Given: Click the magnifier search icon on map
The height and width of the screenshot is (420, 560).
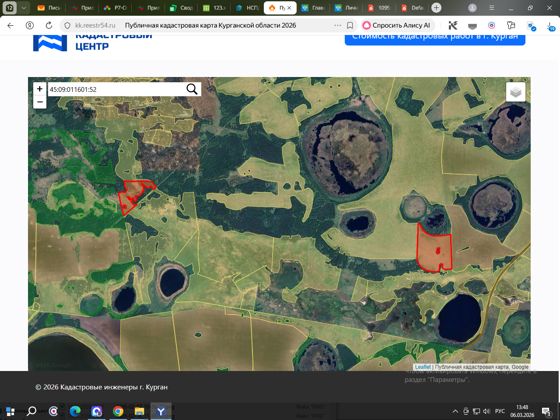Looking at the screenshot, I should click(x=192, y=89).
